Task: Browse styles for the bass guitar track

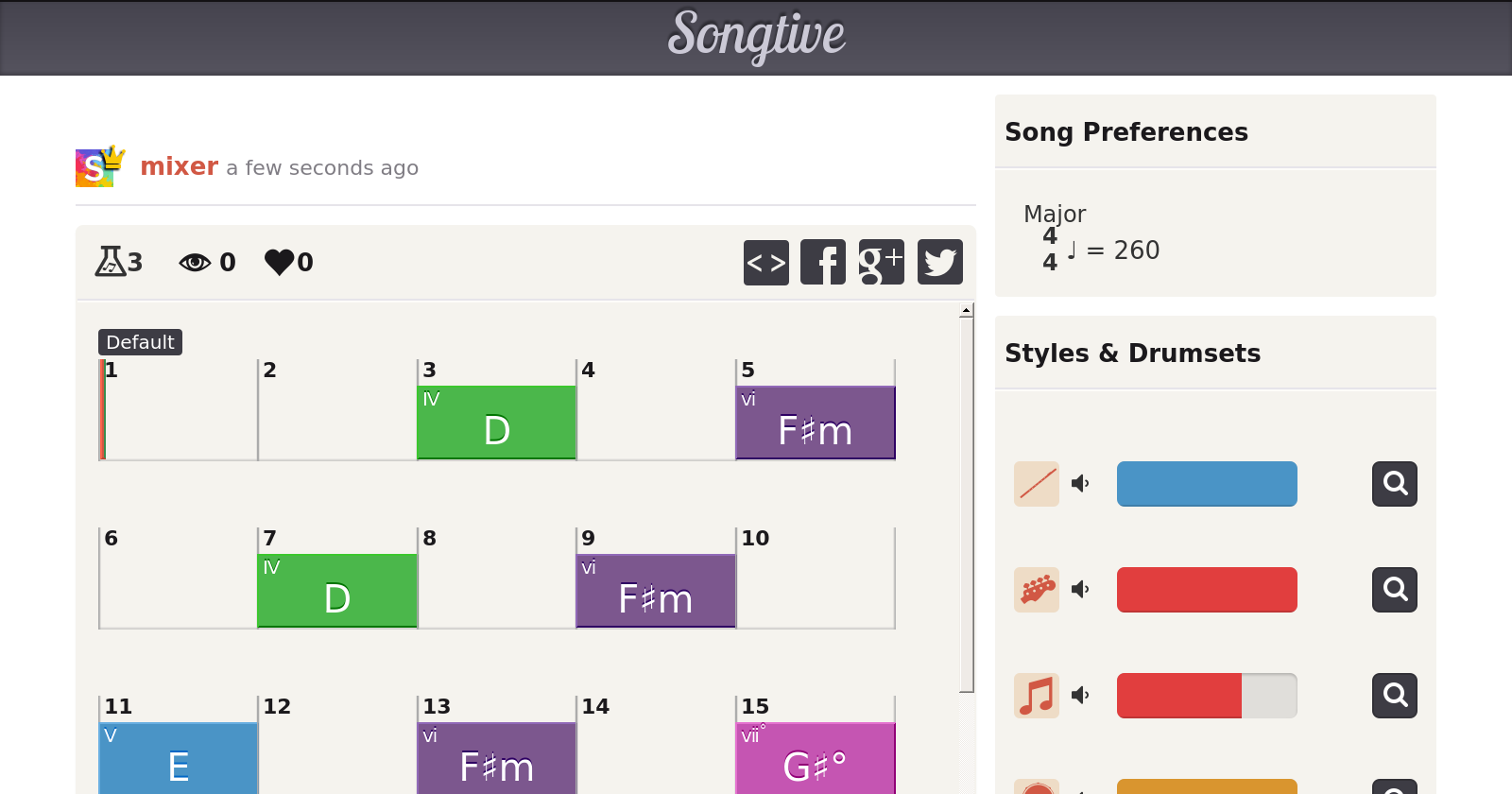Action: tap(1395, 590)
